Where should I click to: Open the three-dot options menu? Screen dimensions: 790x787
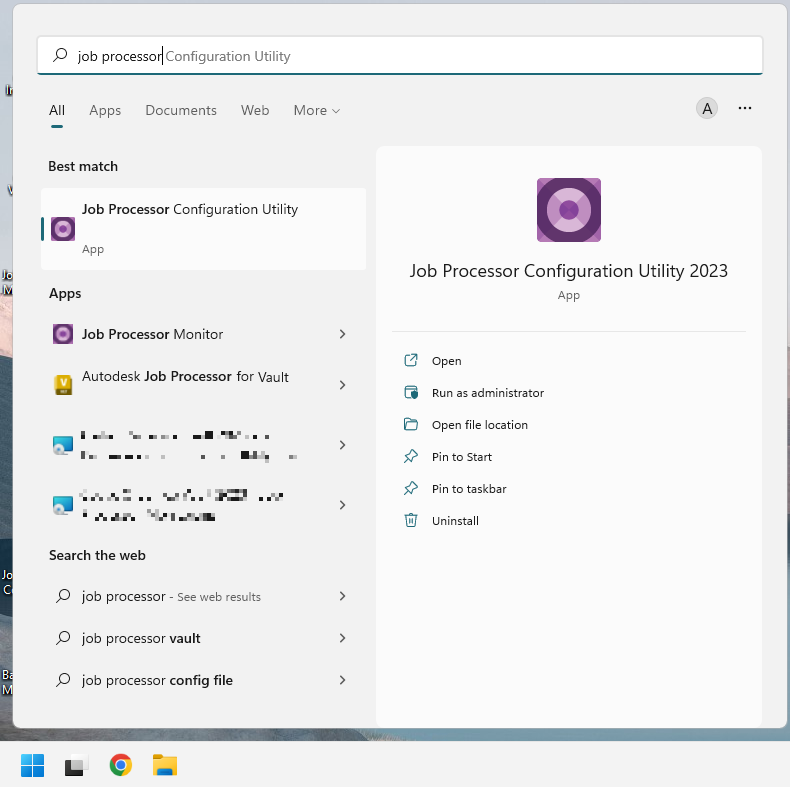pyautogui.click(x=745, y=108)
